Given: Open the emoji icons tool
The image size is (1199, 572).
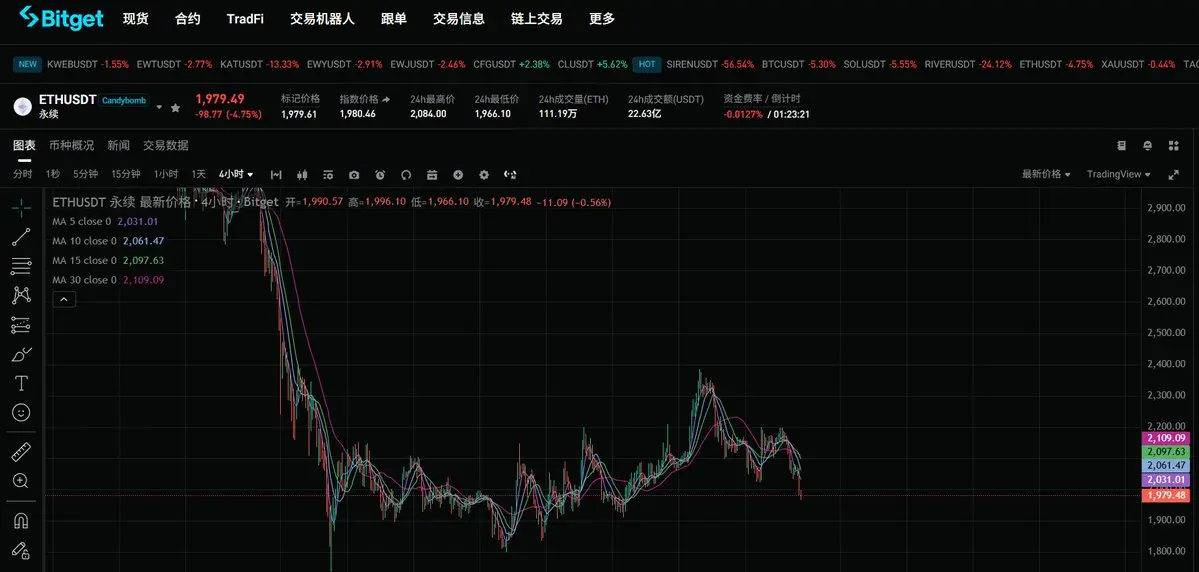Looking at the screenshot, I should point(21,412).
